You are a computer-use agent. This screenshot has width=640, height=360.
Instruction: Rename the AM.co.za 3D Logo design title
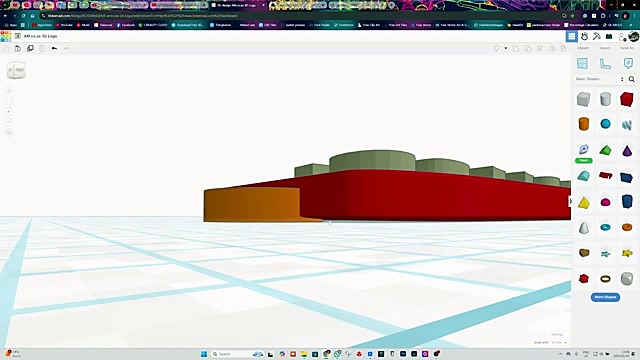(x=40, y=36)
